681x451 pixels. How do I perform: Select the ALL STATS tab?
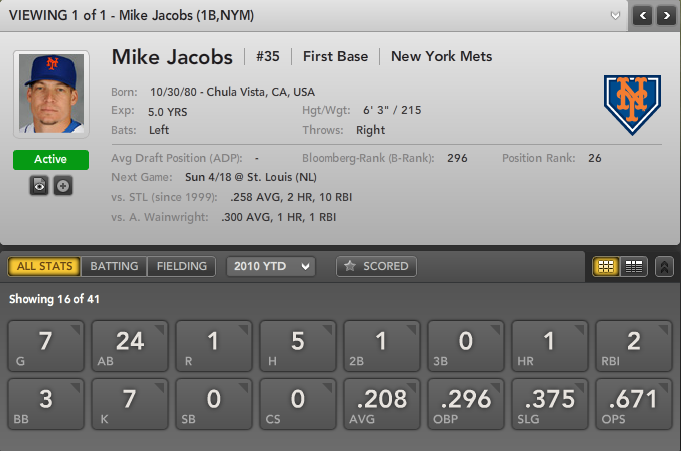44,266
